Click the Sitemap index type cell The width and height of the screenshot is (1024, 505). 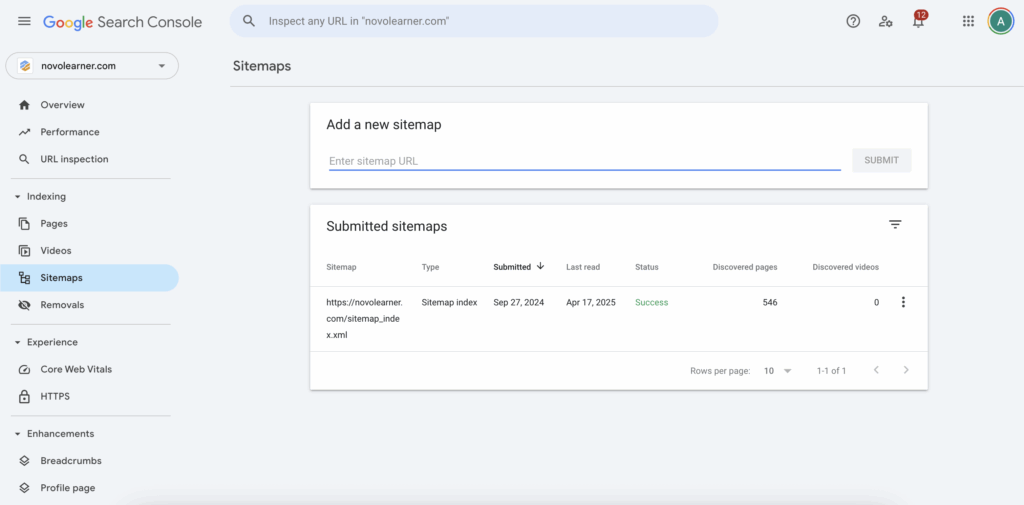tap(449, 302)
